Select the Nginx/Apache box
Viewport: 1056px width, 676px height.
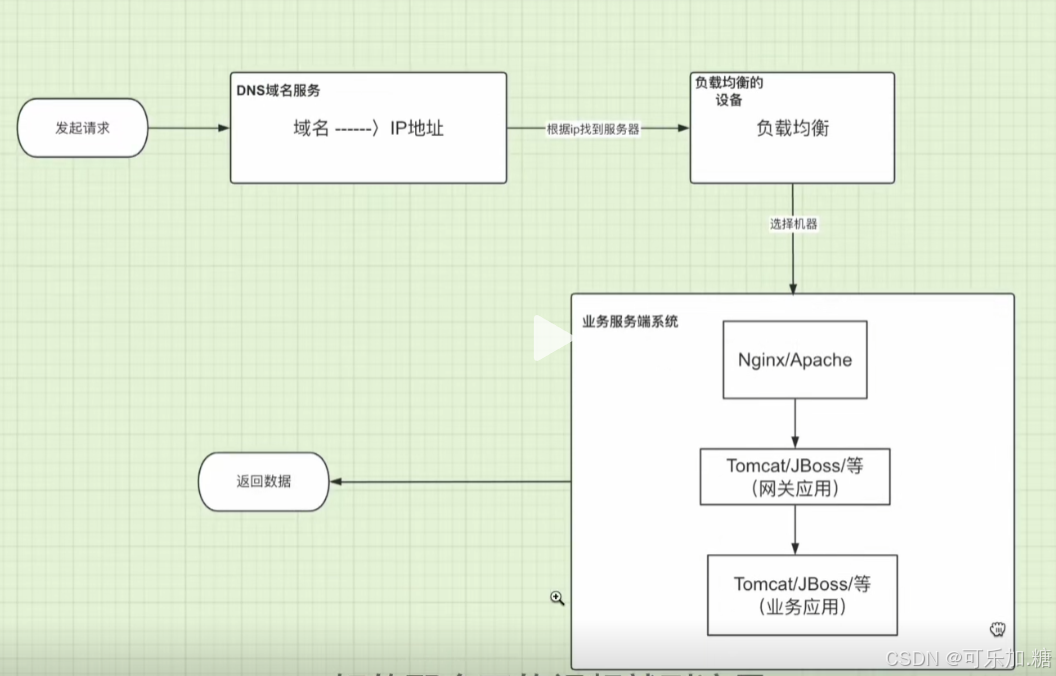pyautogui.click(x=795, y=360)
